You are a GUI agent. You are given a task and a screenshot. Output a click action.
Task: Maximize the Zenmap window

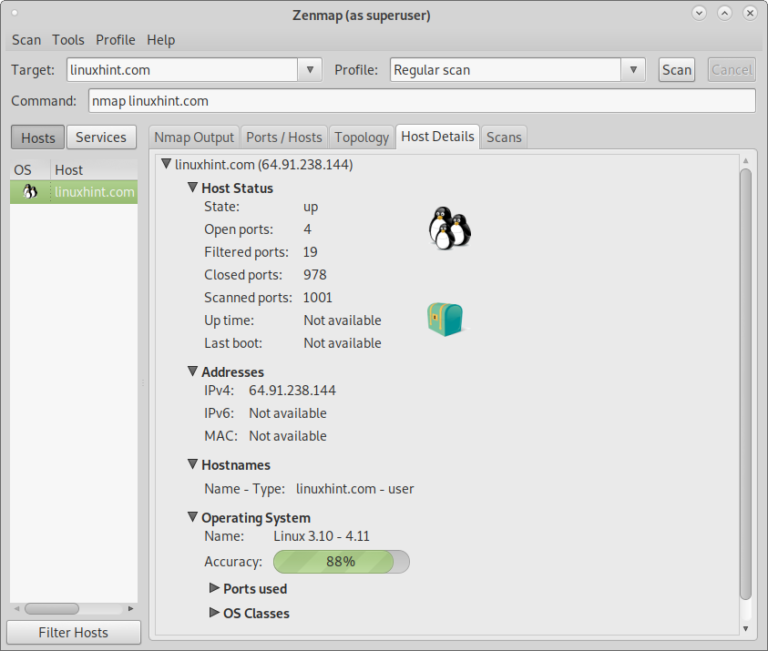(x=724, y=13)
